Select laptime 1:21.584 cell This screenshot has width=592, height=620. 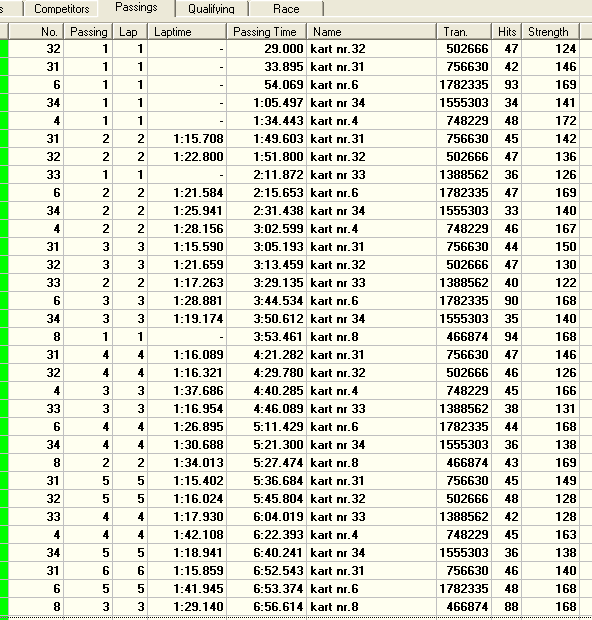point(187,193)
